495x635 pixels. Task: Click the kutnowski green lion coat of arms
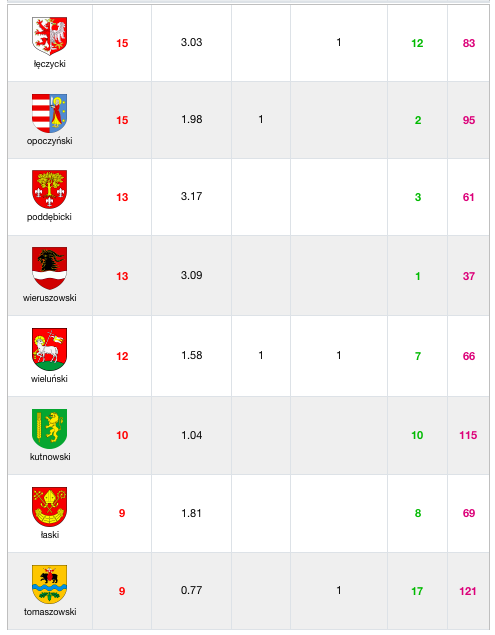49,429
